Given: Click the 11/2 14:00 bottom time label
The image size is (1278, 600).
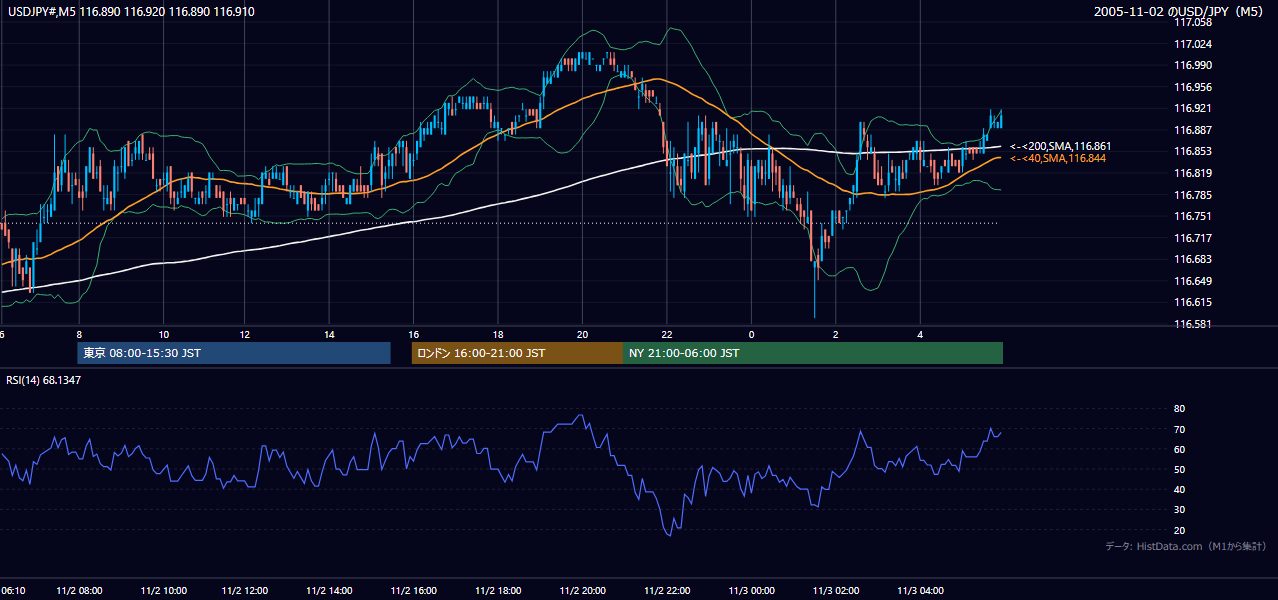Looking at the screenshot, I should pyautogui.click(x=329, y=591).
